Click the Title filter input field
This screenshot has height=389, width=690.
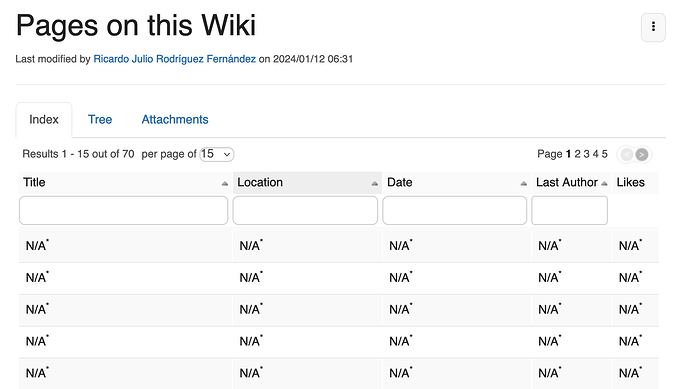point(124,210)
